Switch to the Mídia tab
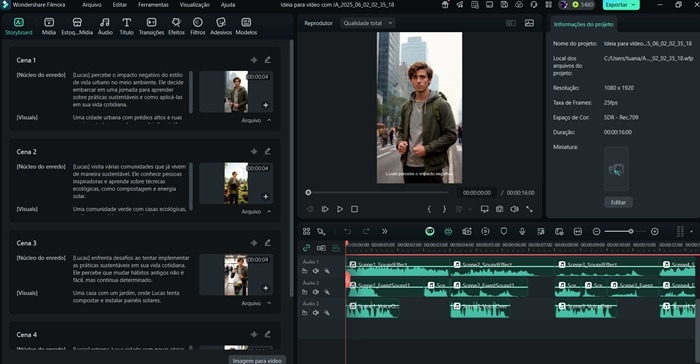Viewport: 700px width, 364px height. pyautogui.click(x=49, y=26)
